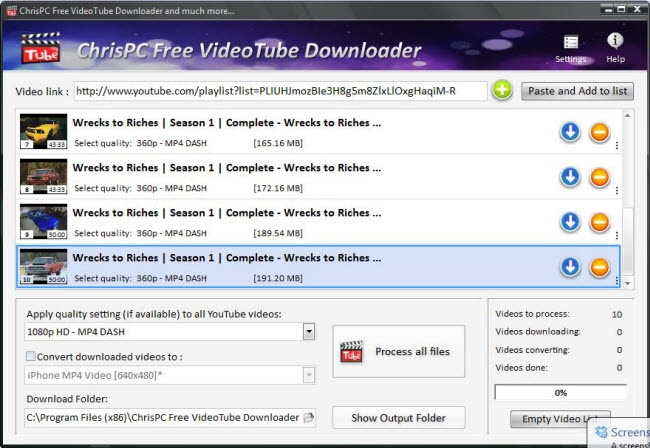Click the app icon in the title bar
This screenshot has height=448, width=650.
click(x=11, y=10)
